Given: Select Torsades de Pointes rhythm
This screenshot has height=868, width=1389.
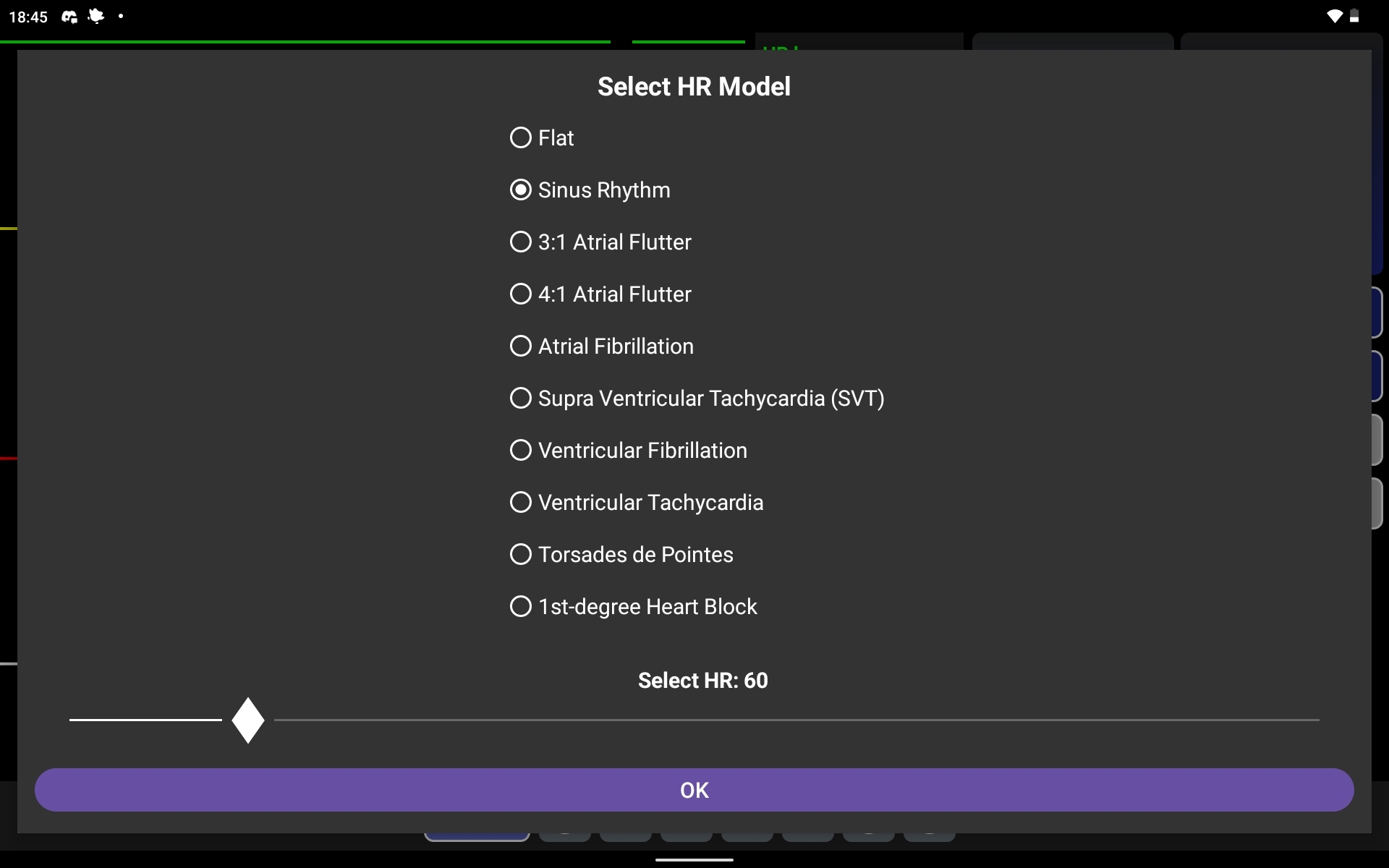Looking at the screenshot, I should pyautogui.click(x=521, y=554).
